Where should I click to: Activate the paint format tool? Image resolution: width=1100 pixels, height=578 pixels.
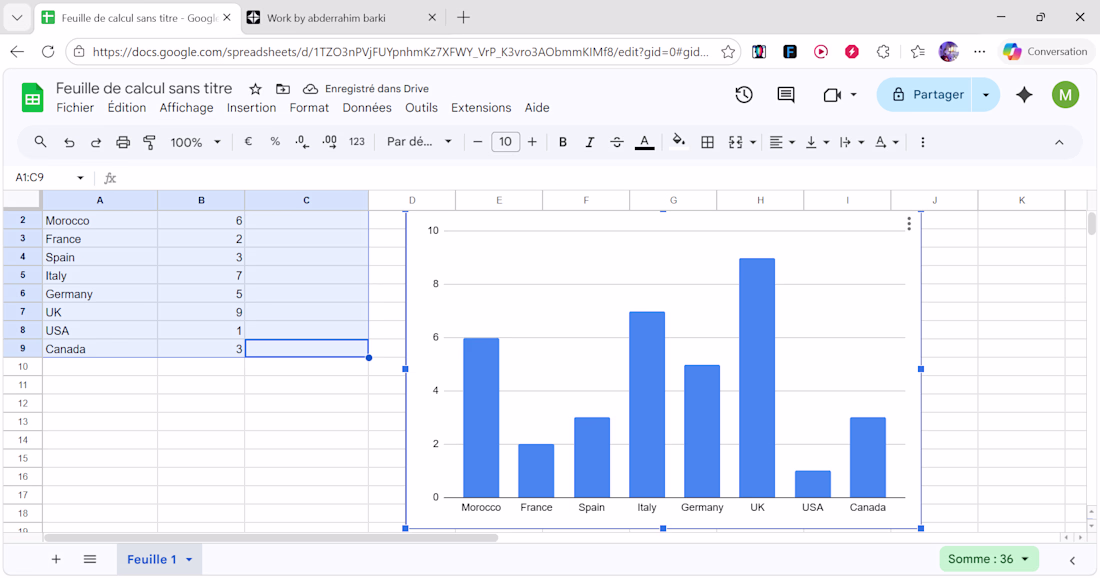pos(149,142)
